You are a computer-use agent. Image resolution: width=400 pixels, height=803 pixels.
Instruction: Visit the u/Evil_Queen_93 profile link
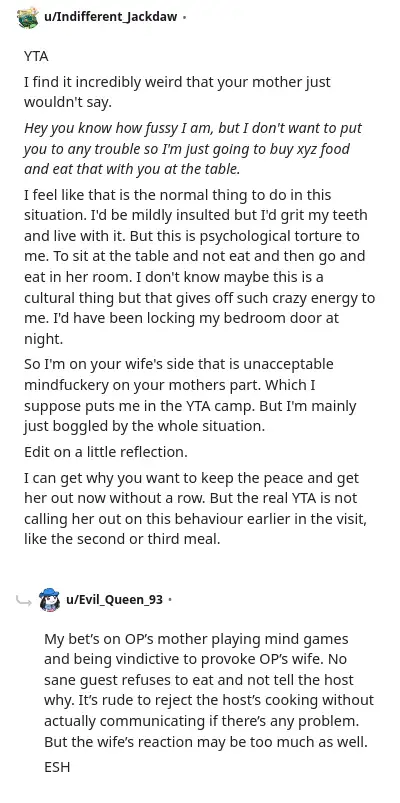(115, 599)
